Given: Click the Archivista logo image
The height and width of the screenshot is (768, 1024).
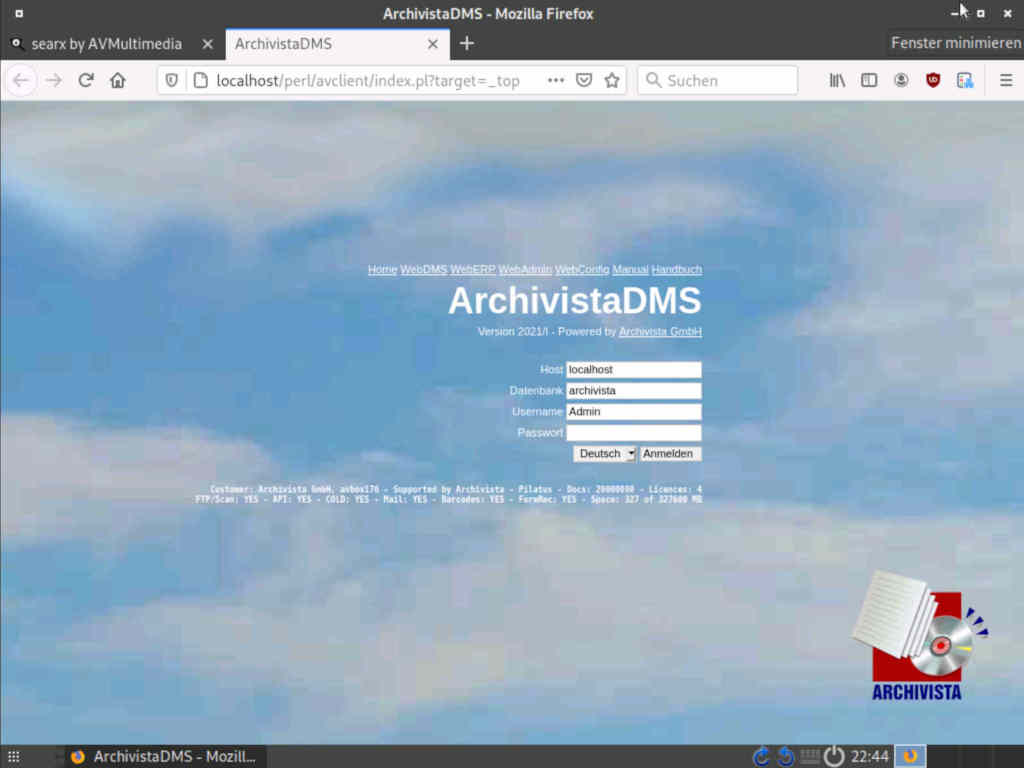Looking at the screenshot, I should (918, 636).
